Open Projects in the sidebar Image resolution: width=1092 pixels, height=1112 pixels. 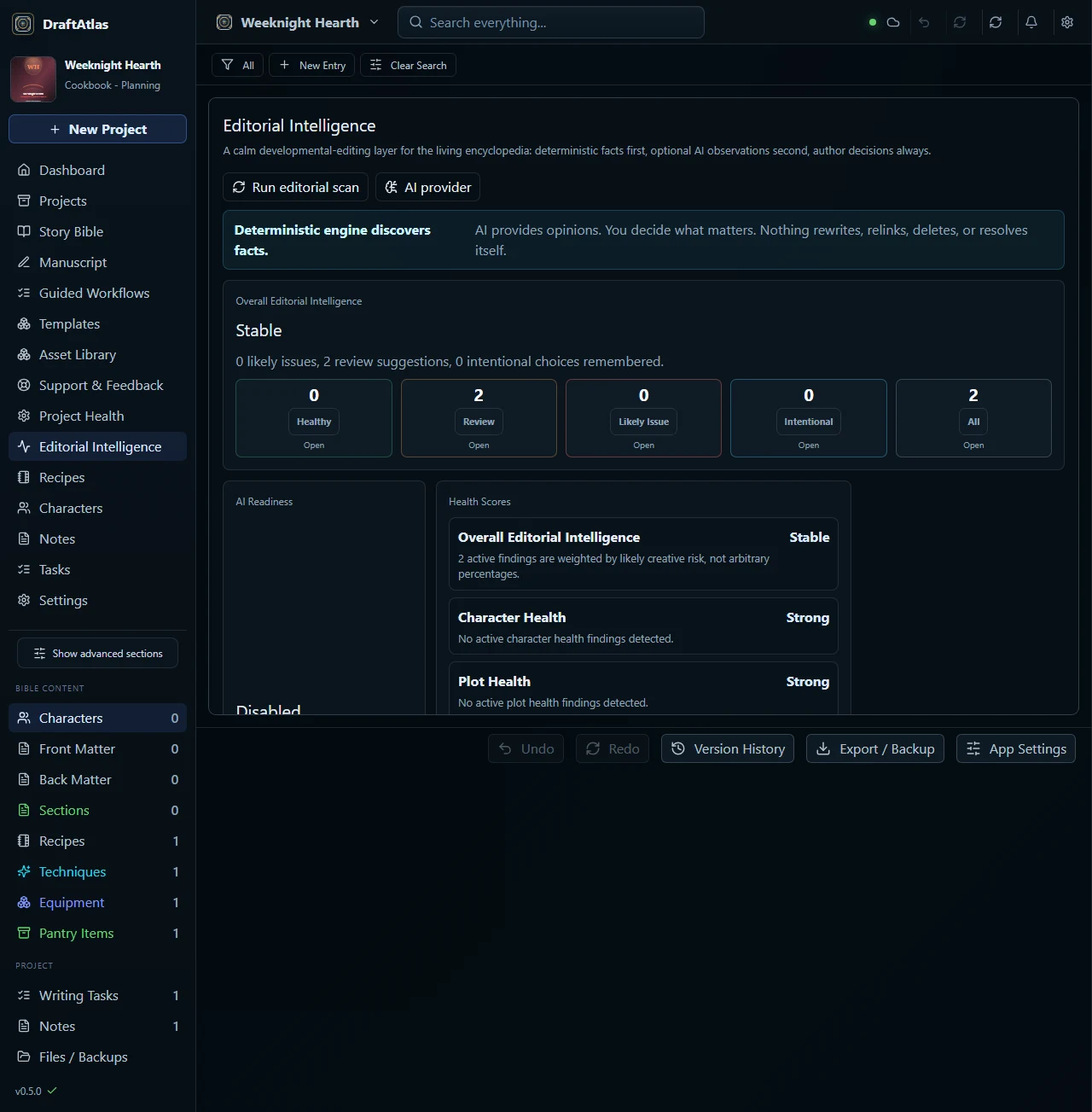(97, 201)
